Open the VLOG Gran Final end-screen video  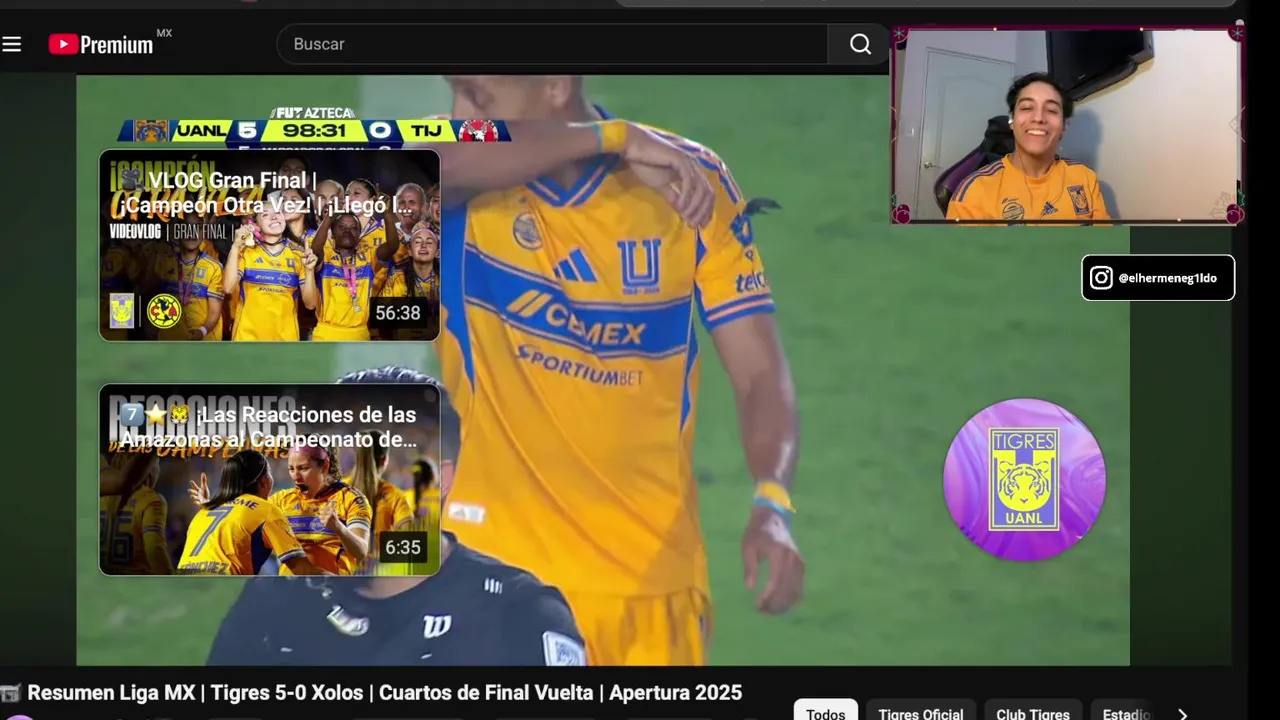[269, 245]
